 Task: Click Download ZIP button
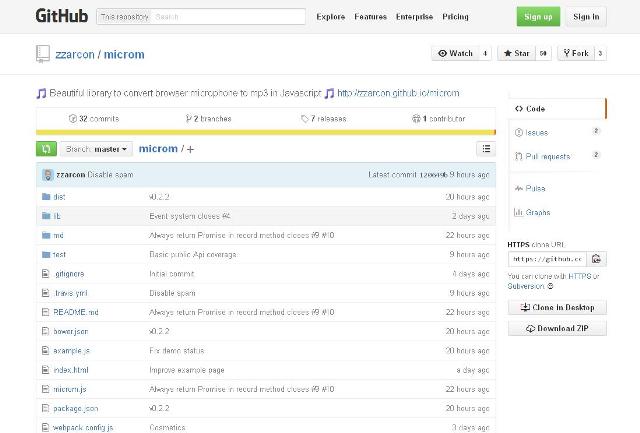click(557, 328)
